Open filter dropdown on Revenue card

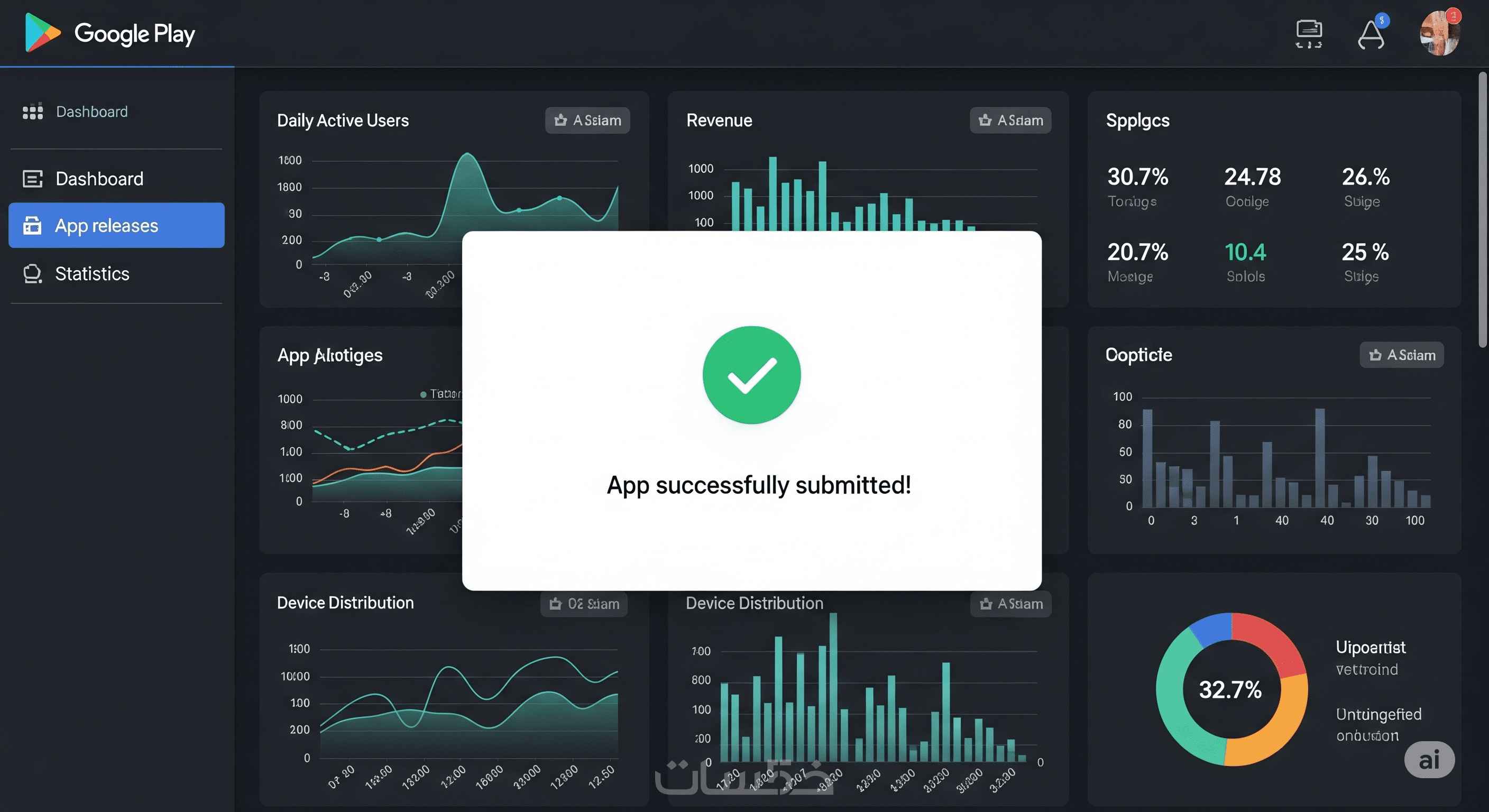pos(1010,120)
